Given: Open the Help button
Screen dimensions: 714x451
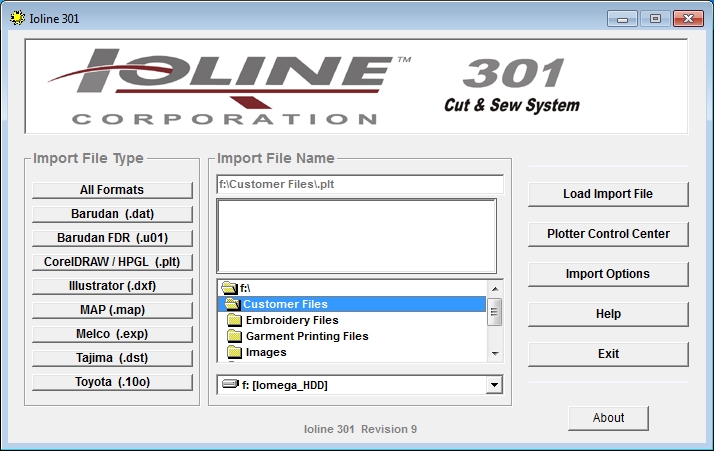Looking at the screenshot, I should 608,314.
